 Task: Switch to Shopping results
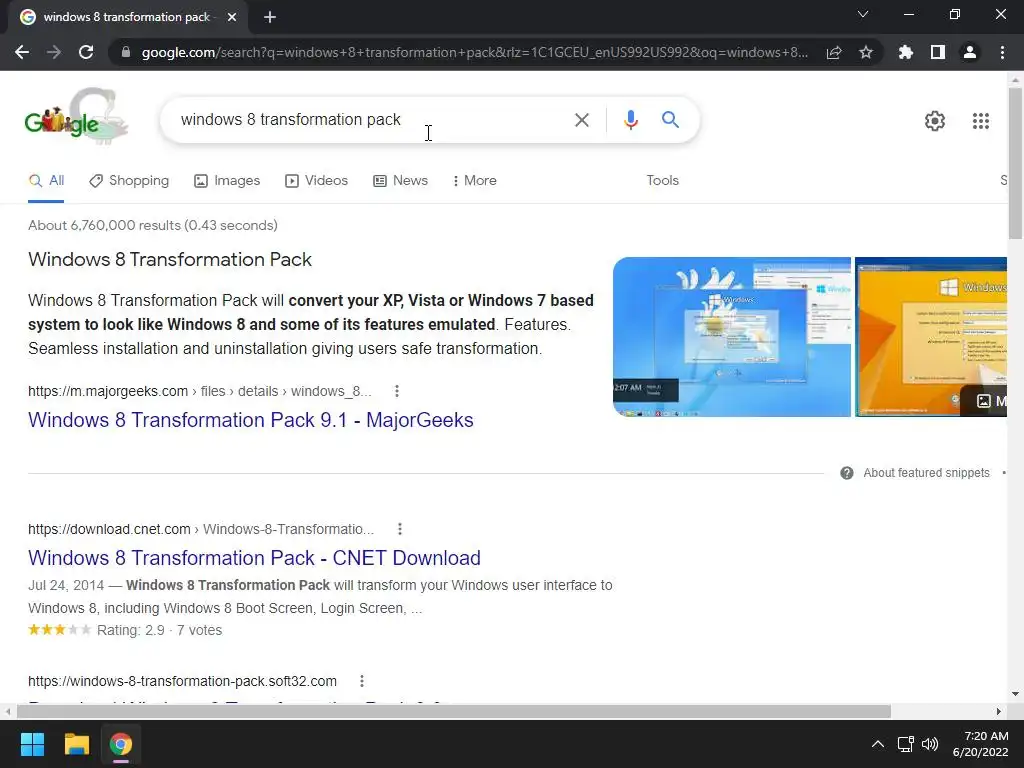[129, 181]
